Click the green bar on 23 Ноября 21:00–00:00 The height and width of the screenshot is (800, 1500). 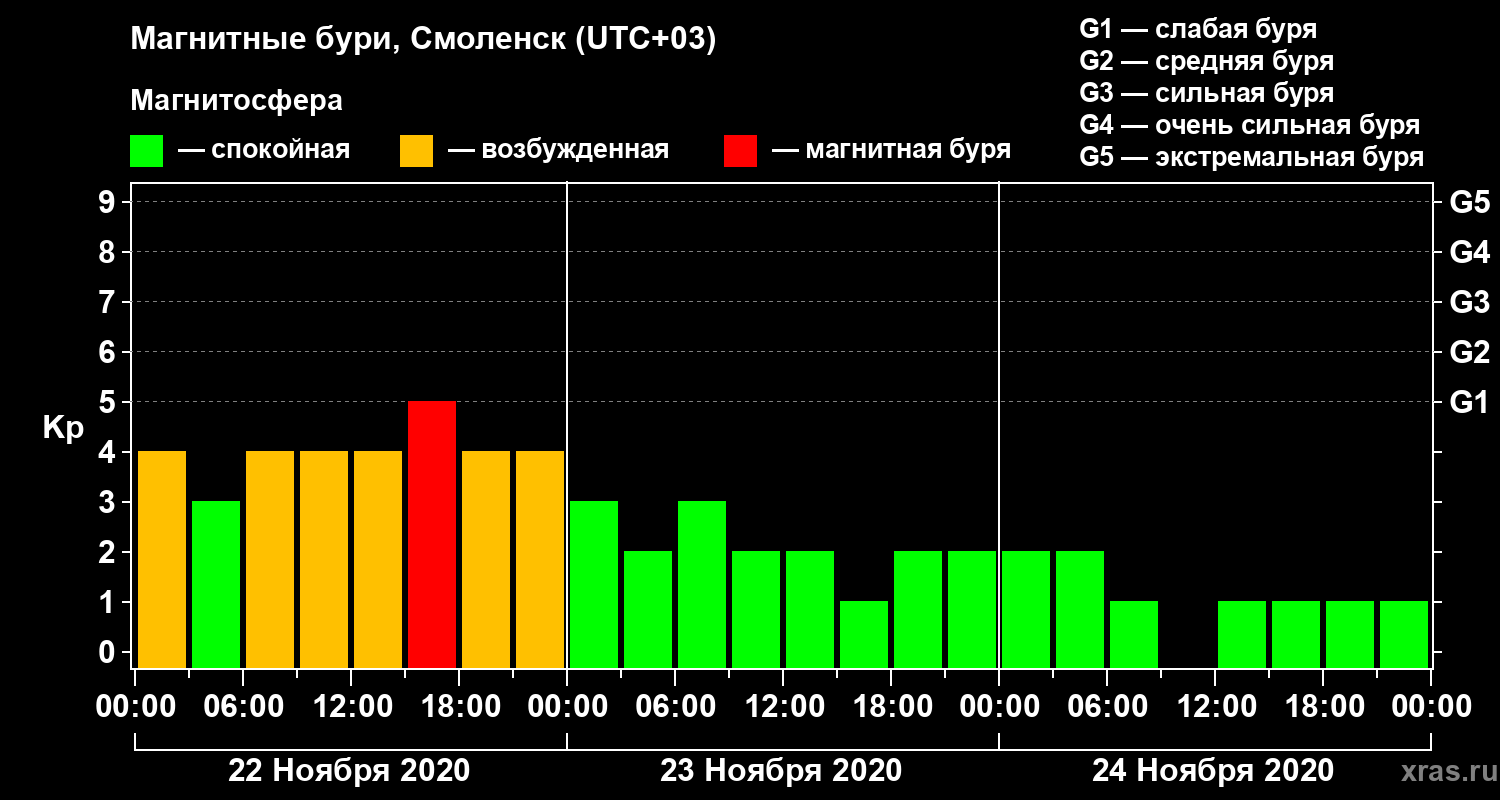click(972, 610)
